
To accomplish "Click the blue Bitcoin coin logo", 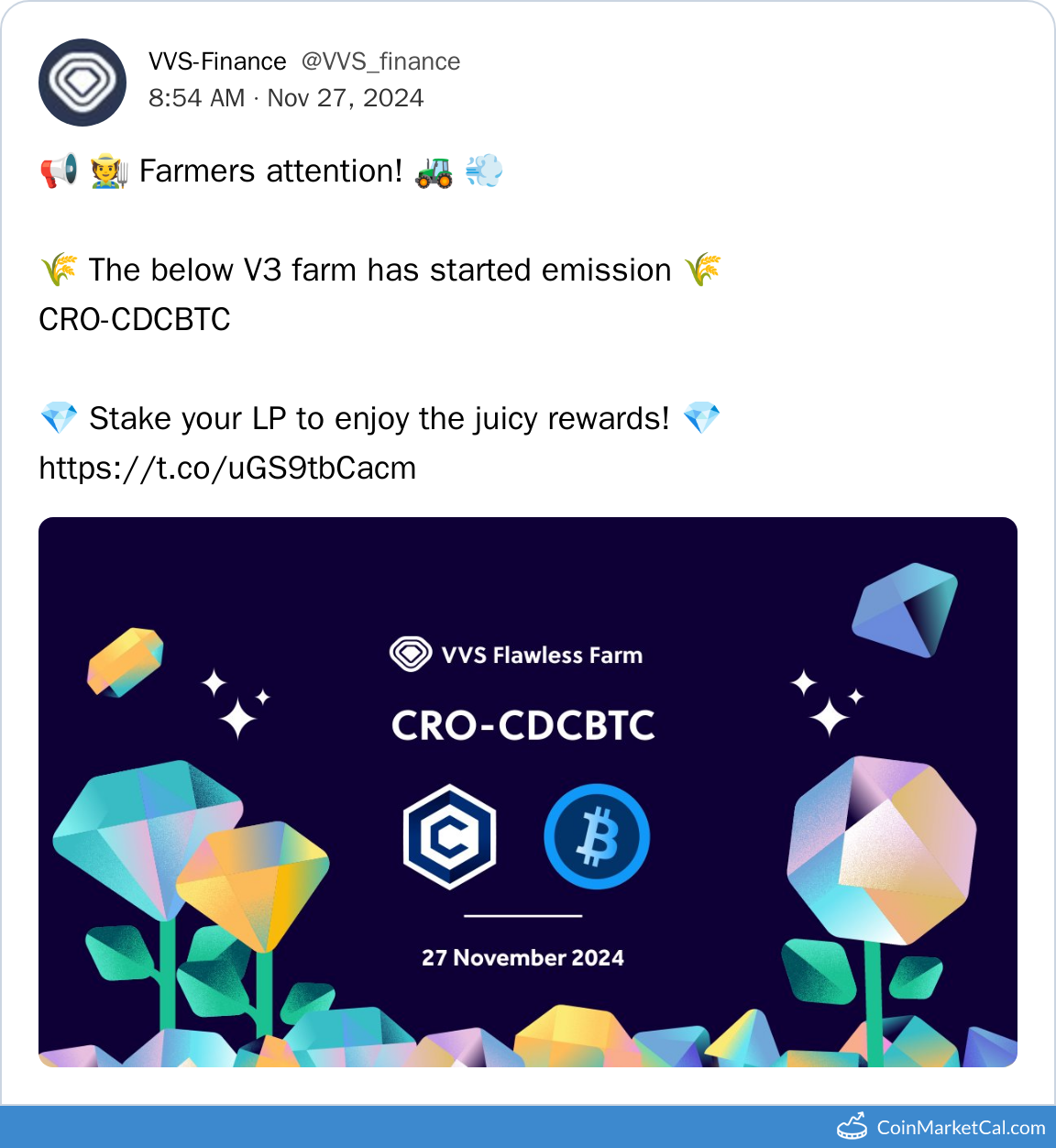I will [x=597, y=836].
